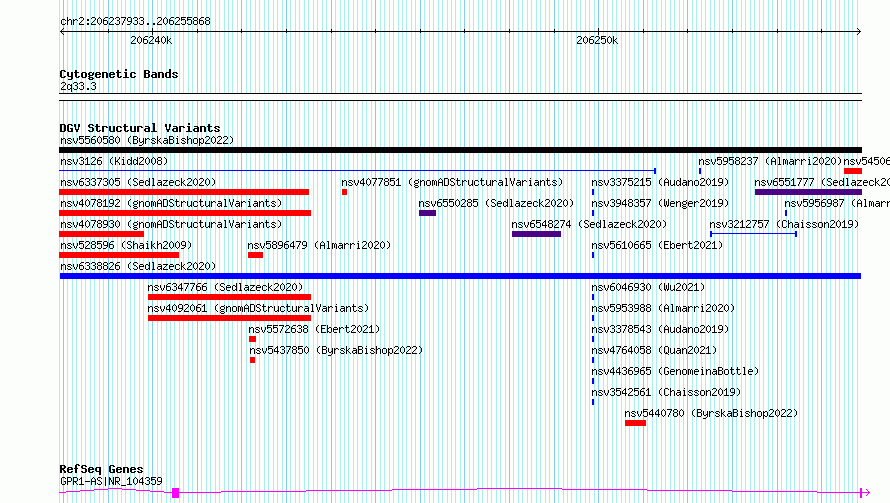The image size is (890, 503).
Task: Click nsv6551777 Sedlazeck label
Action: coord(822,182)
